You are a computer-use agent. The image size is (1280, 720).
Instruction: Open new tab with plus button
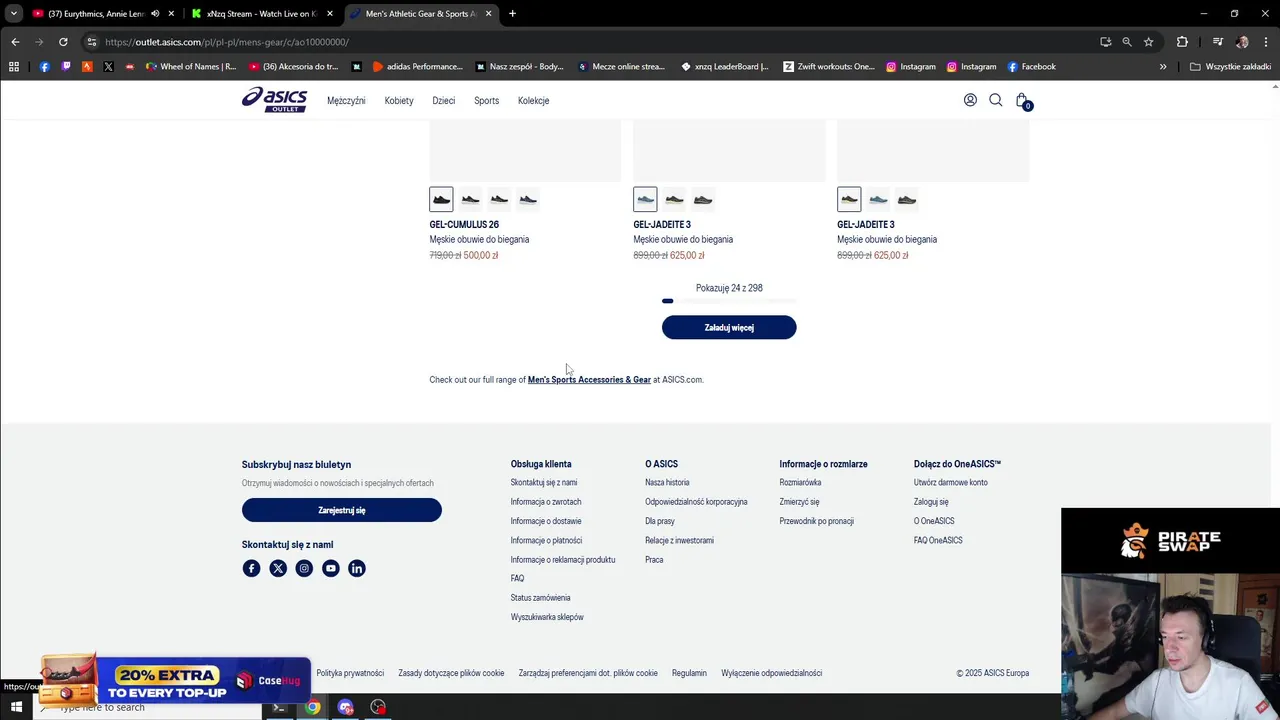click(512, 14)
